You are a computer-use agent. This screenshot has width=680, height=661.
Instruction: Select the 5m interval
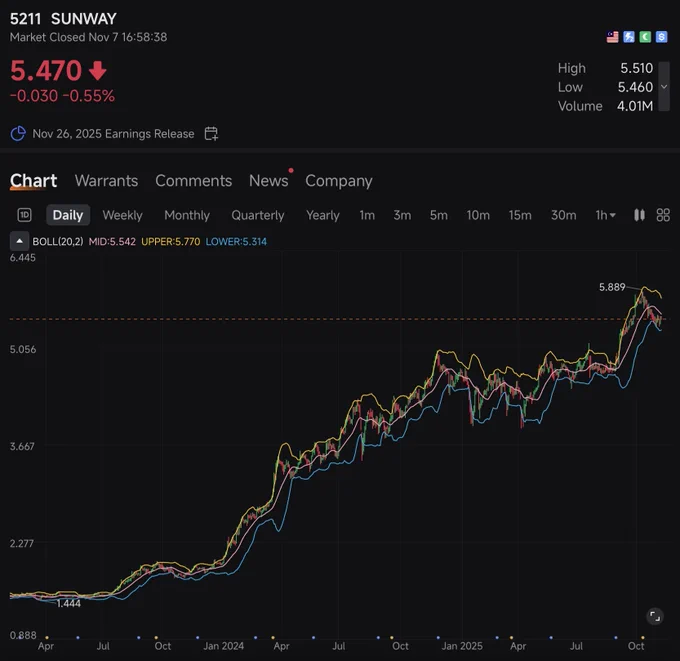point(438,215)
